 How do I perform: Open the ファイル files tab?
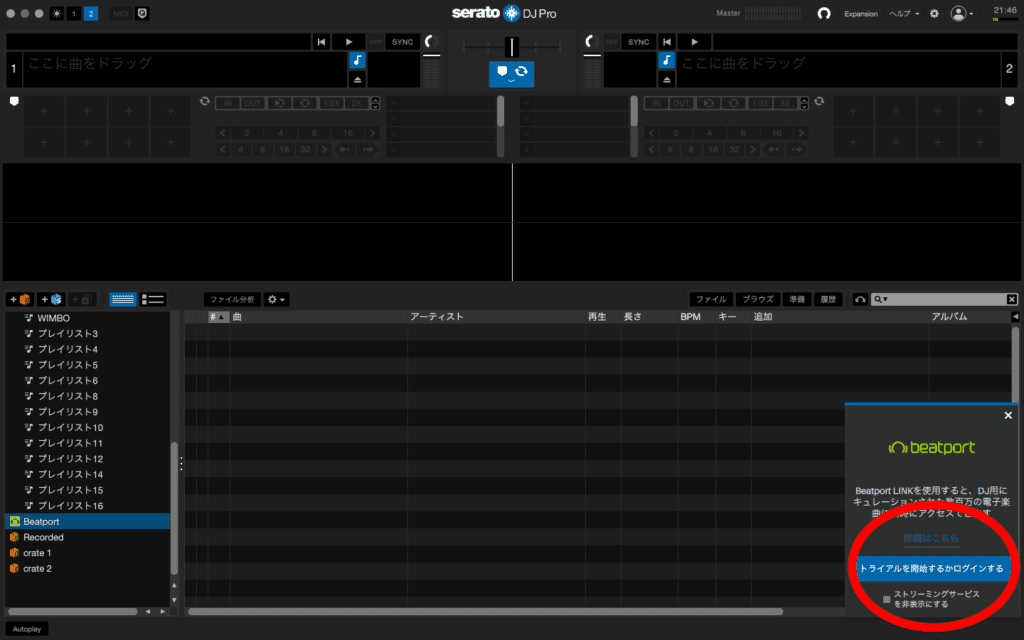711,299
